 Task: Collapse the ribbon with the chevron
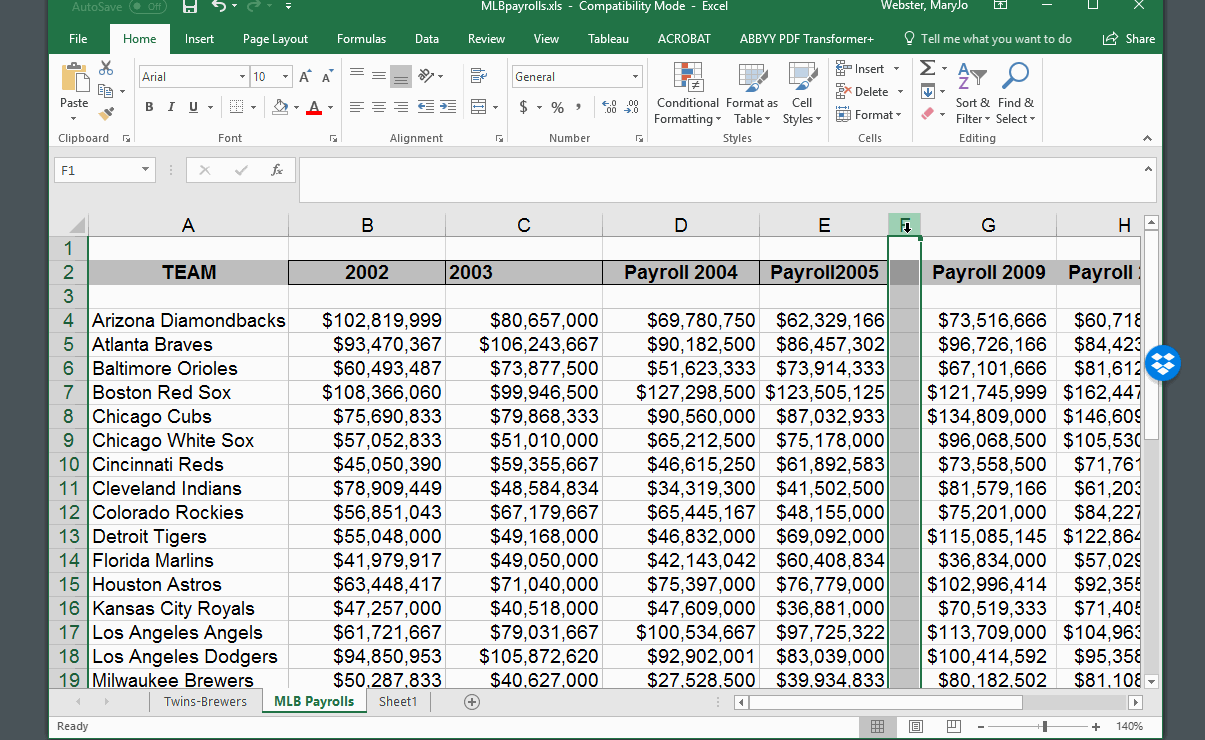(1147, 138)
